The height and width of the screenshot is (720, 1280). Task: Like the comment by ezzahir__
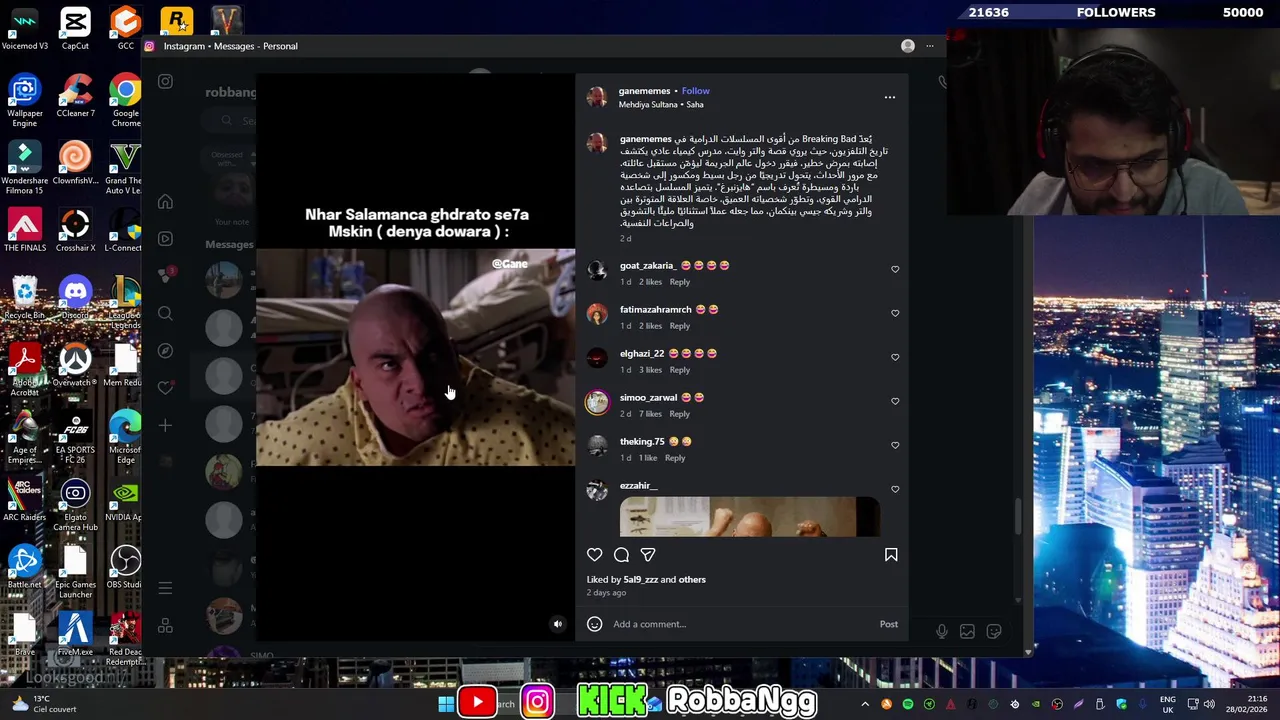pos(895,489)
